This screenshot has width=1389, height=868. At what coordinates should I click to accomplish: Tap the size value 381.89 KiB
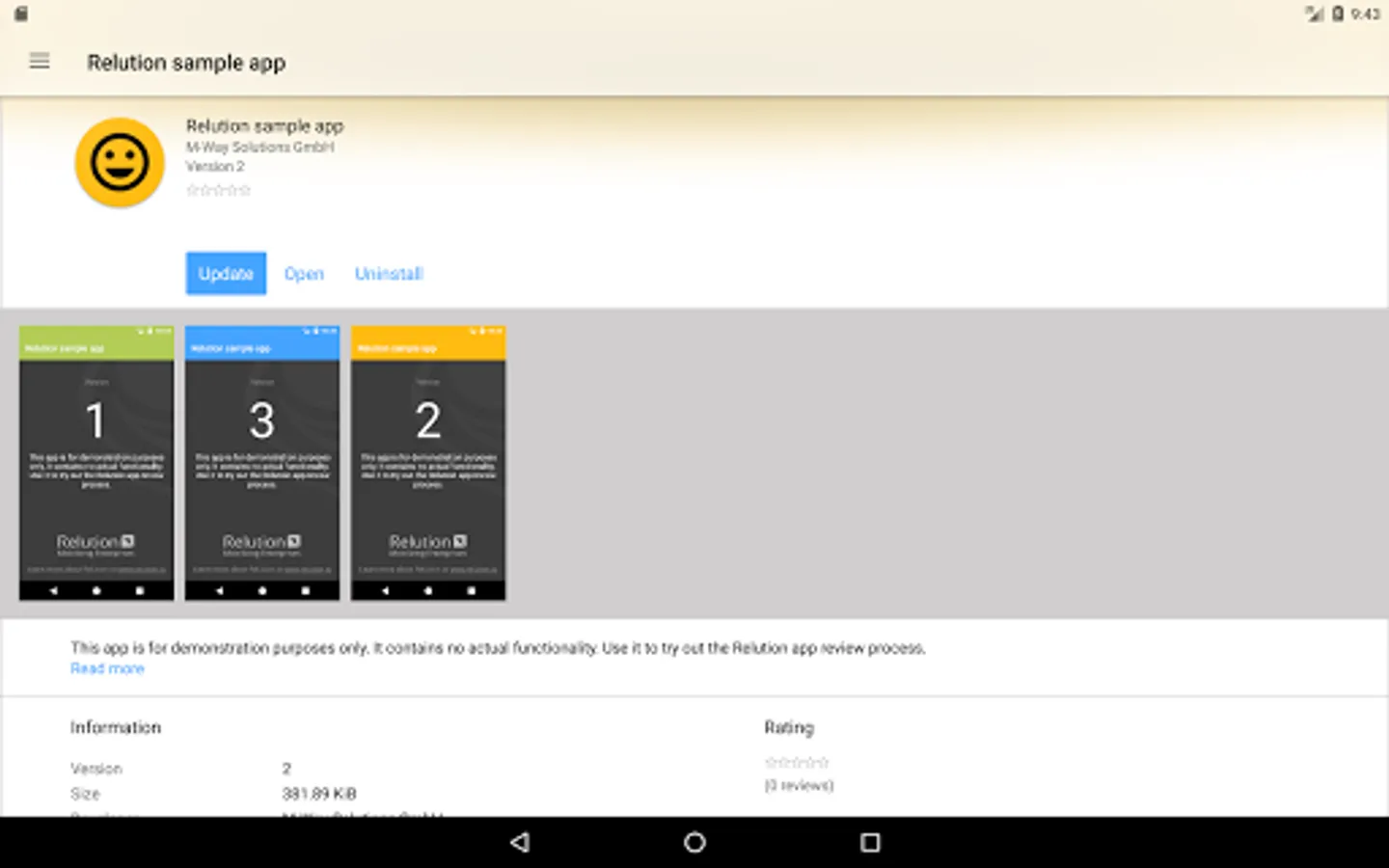click(319, 794)
